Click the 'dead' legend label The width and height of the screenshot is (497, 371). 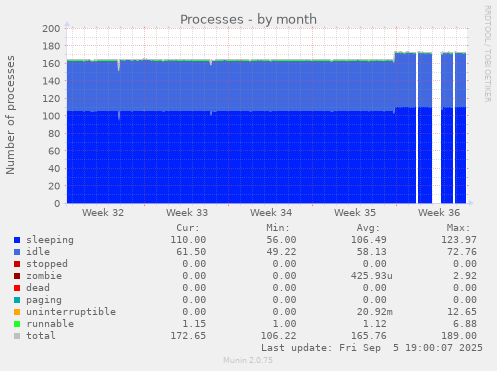(x=38, y=288)
